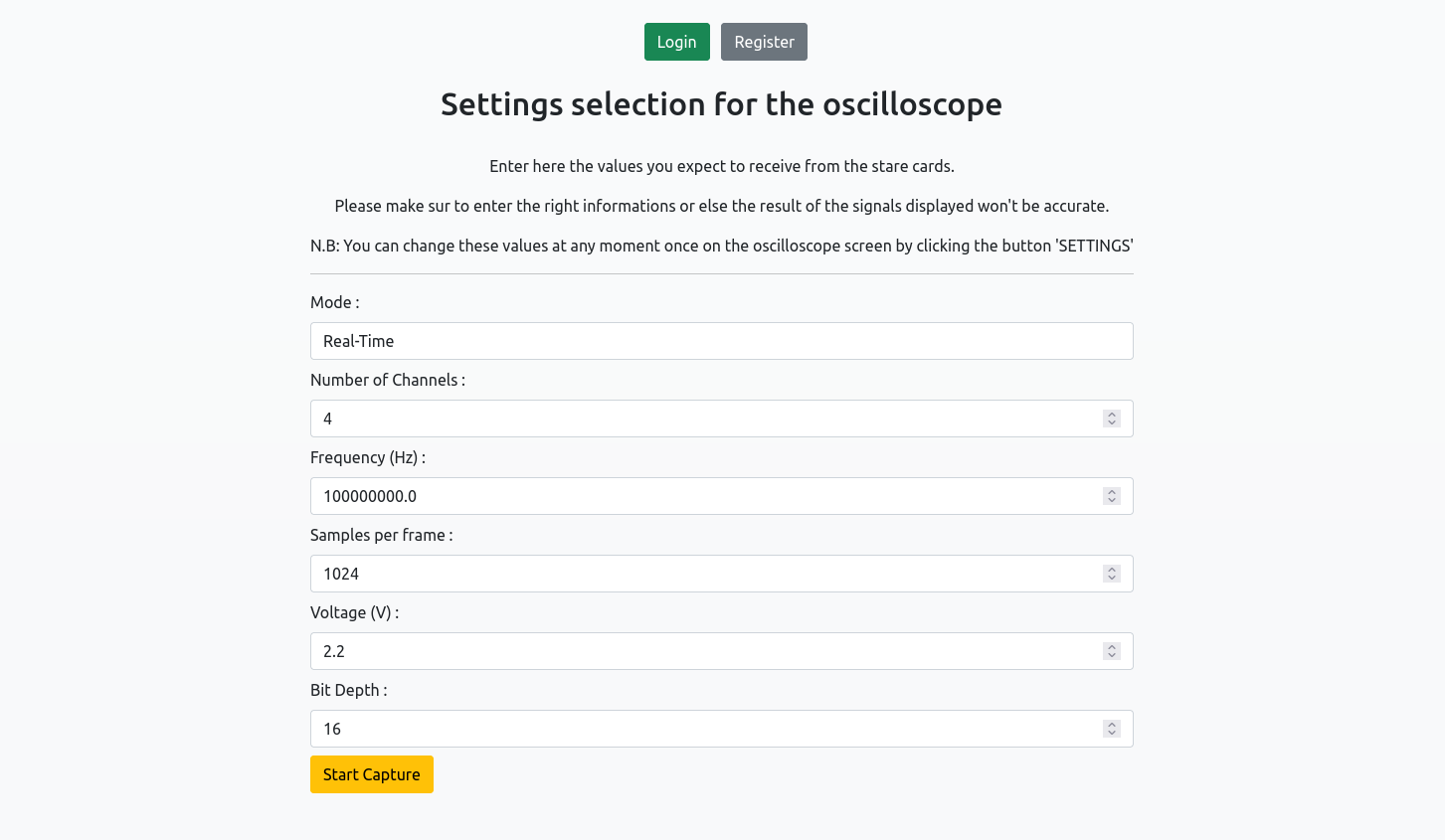The image size is (1445, 840).
Task: Click the Voltage (V) input box
Action: tap(696, 651)
